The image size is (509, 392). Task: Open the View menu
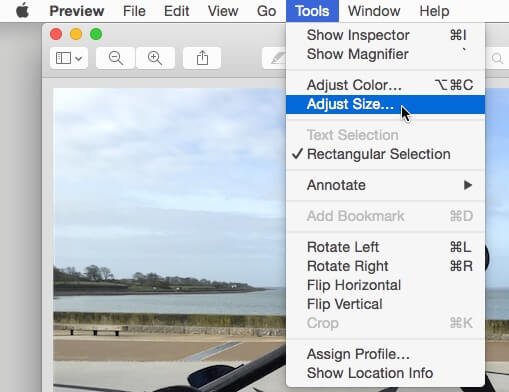coord(223,11)
